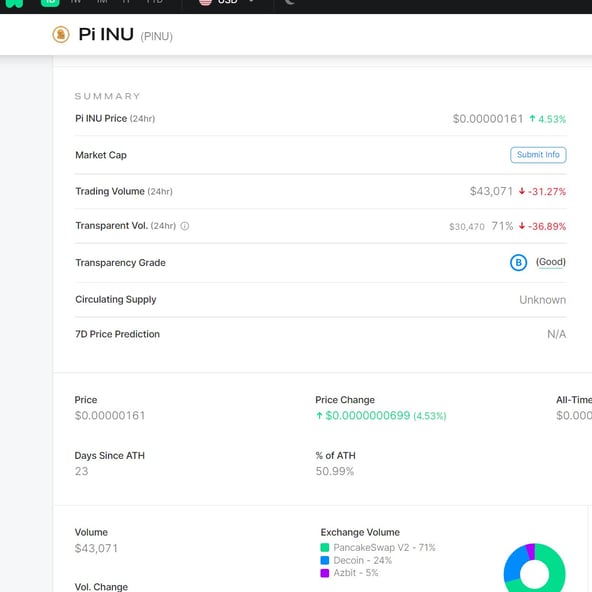Click the 7D Price Prediction label
The image size is (592, 592).
tap(117, 334)
